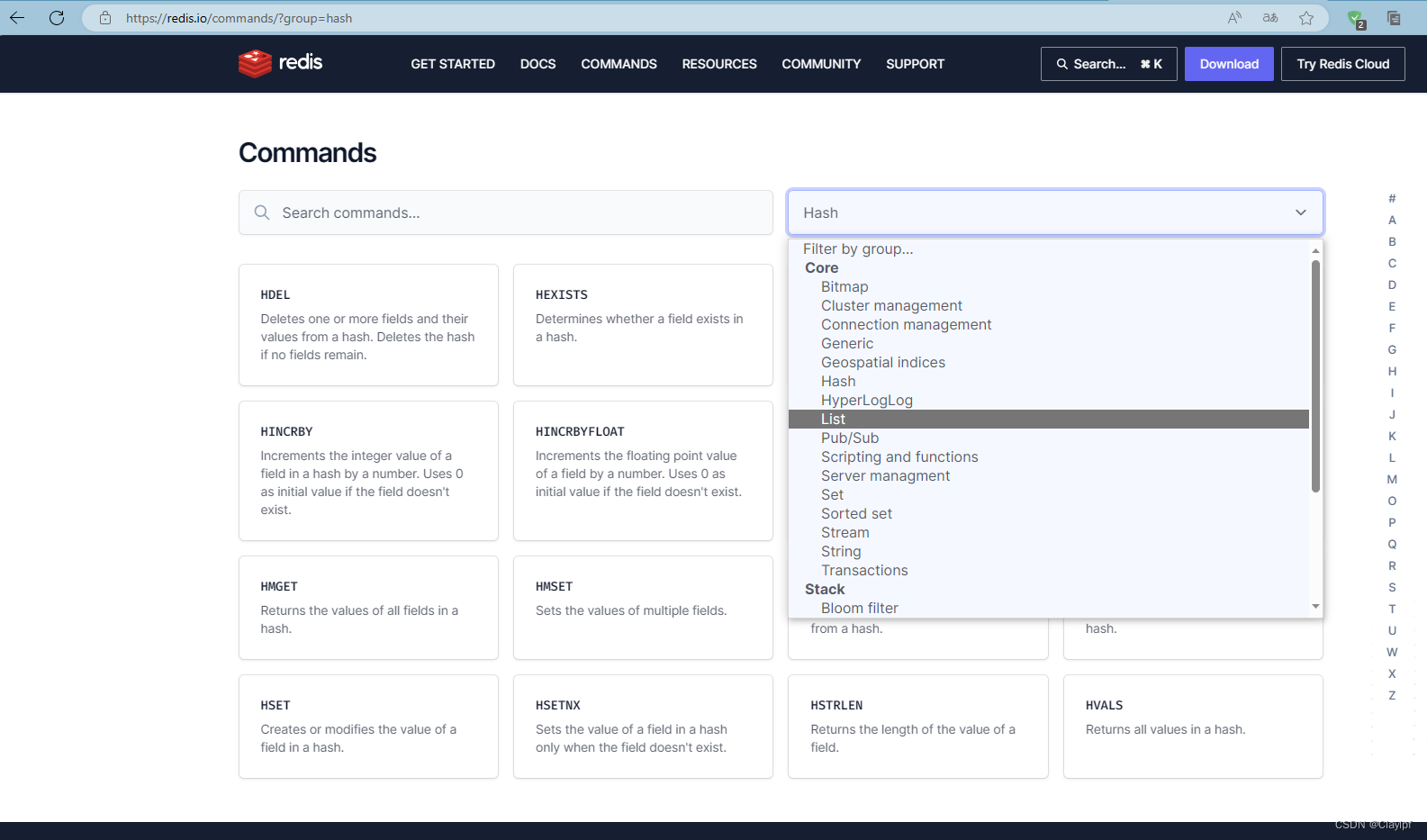Open the HSETNX command card
Screen dimensions: 1427x840
[x=643, y=727]
